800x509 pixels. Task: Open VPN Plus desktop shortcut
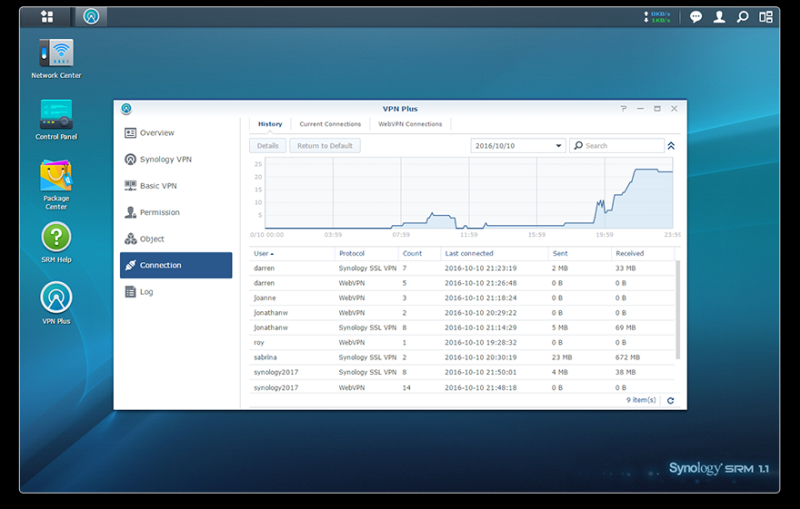(56, 303)
